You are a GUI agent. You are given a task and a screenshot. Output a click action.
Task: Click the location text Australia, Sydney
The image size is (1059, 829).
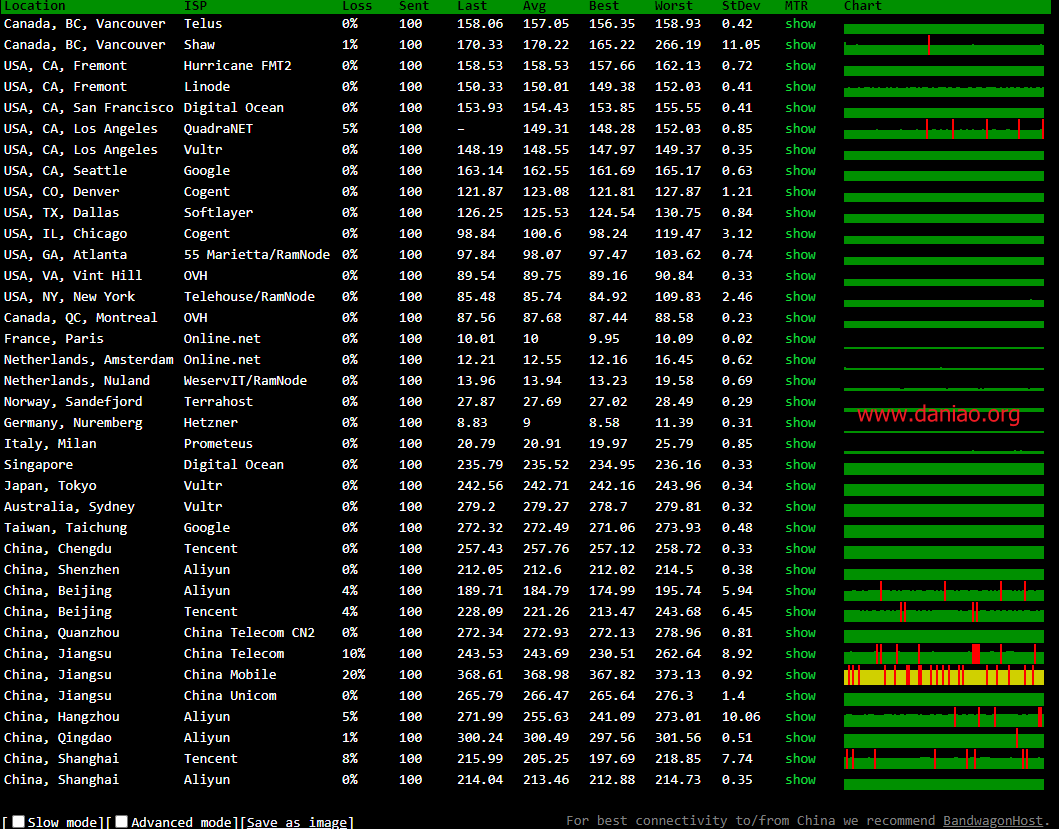[x=69, y=506]
